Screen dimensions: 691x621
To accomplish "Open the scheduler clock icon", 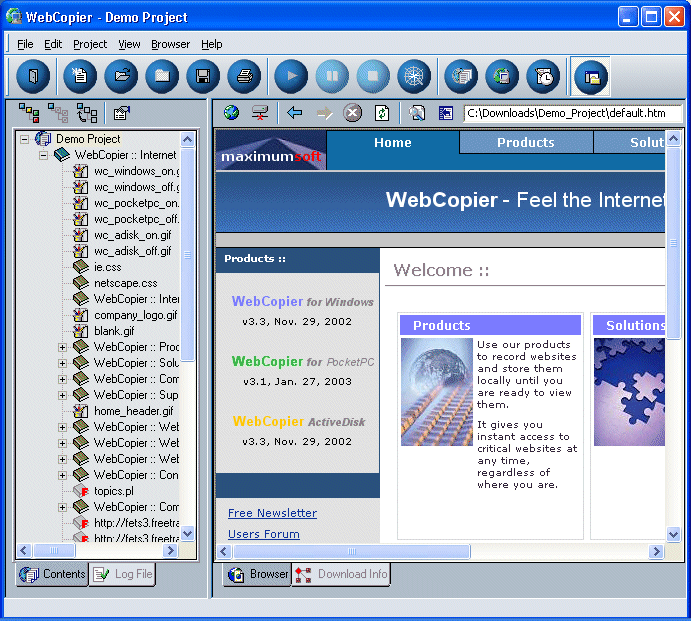I will pos(543,77).
